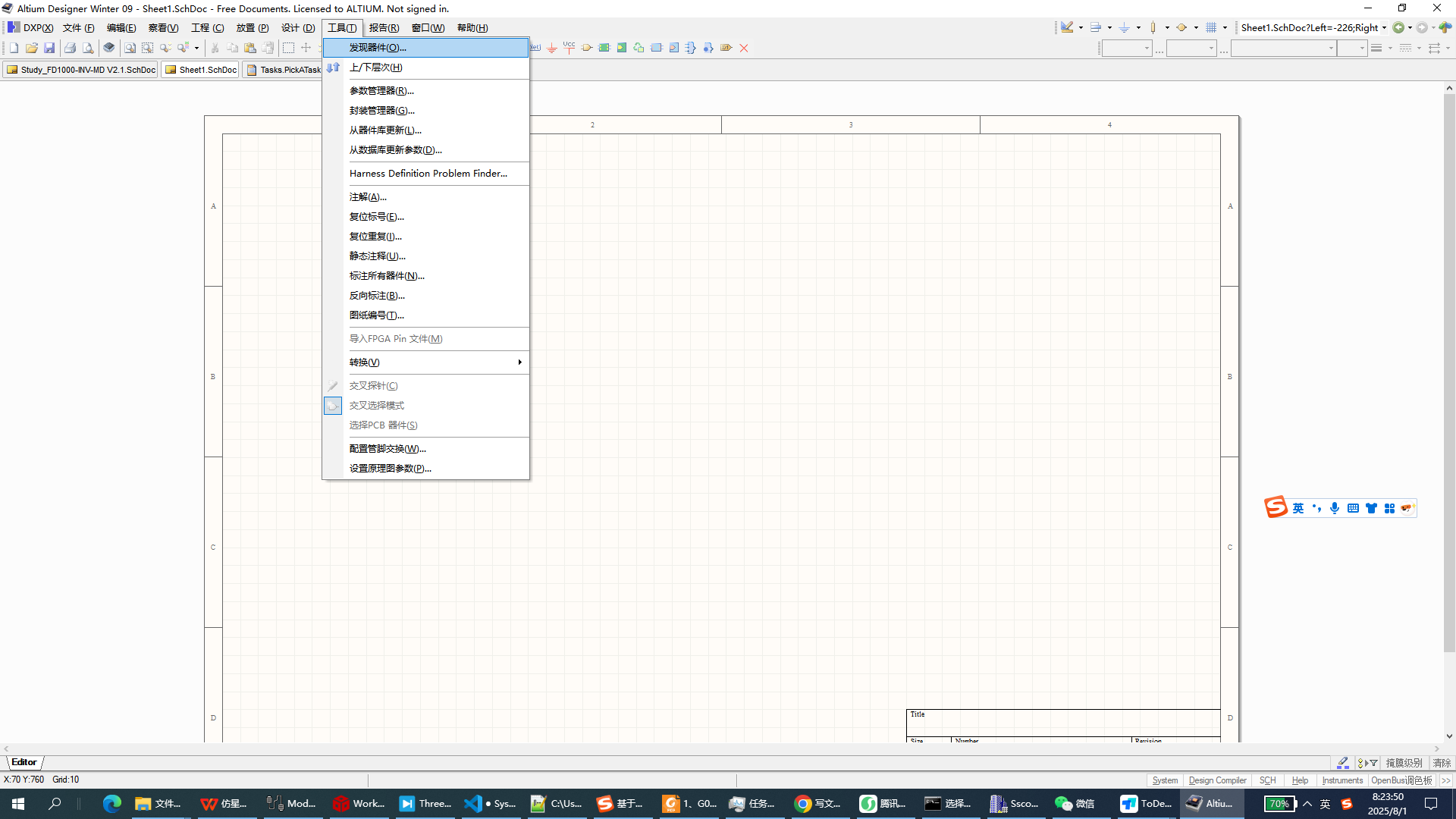Open the grids dropdown arrow
The width and height of the screenshot is (1456, 819).
pyautogui.click(x=1225, y=28)
